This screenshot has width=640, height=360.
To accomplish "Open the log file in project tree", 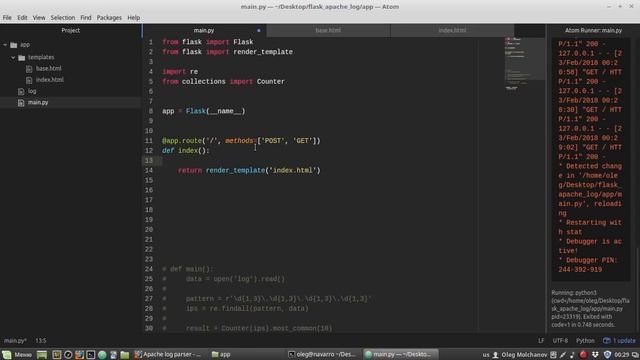I will (x=32, y=91).
